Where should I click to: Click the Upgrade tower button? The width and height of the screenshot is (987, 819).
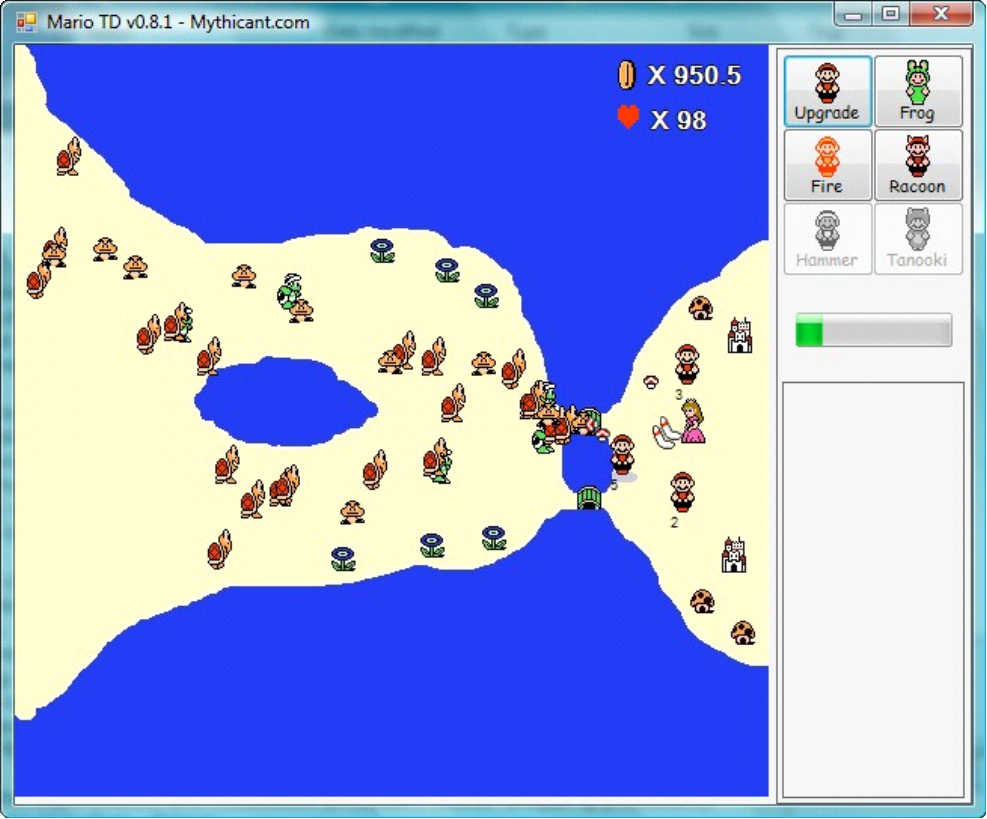(827, 91)
